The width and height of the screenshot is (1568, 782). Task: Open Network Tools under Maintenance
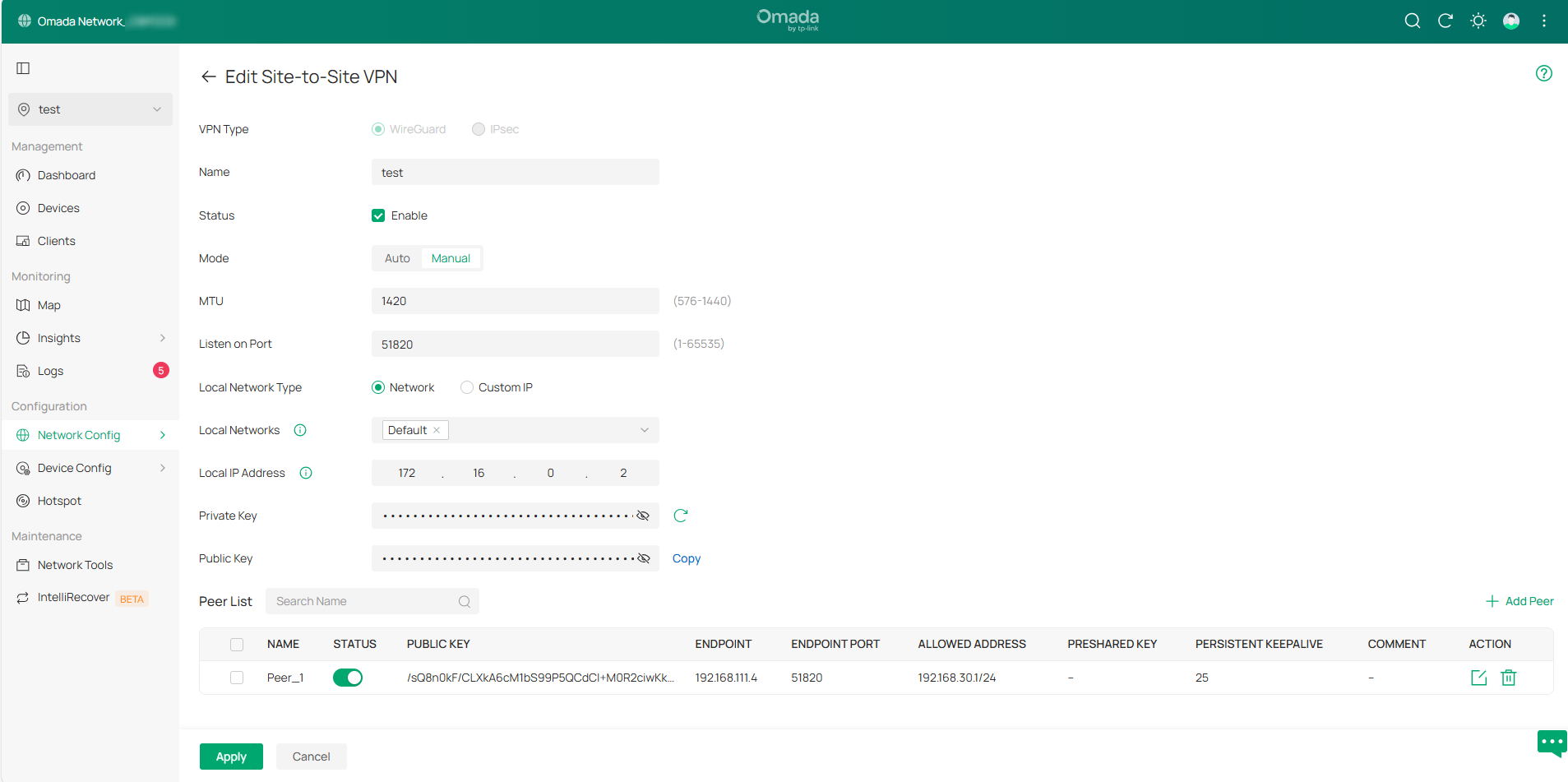[74, 564]
